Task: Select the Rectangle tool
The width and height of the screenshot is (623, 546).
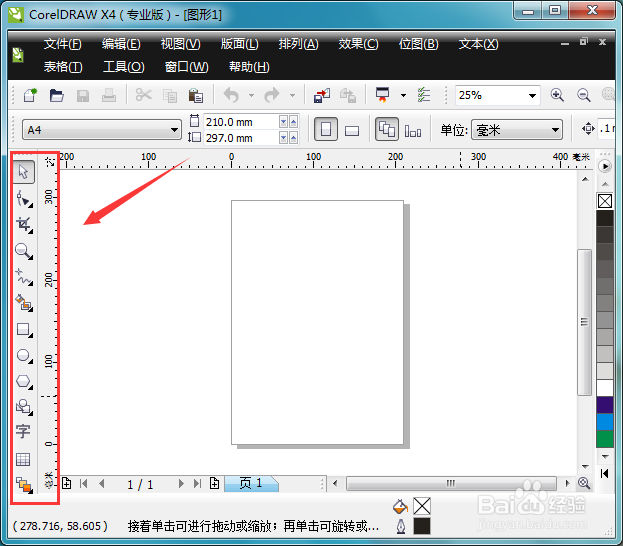Action: (x=24, y=329)
